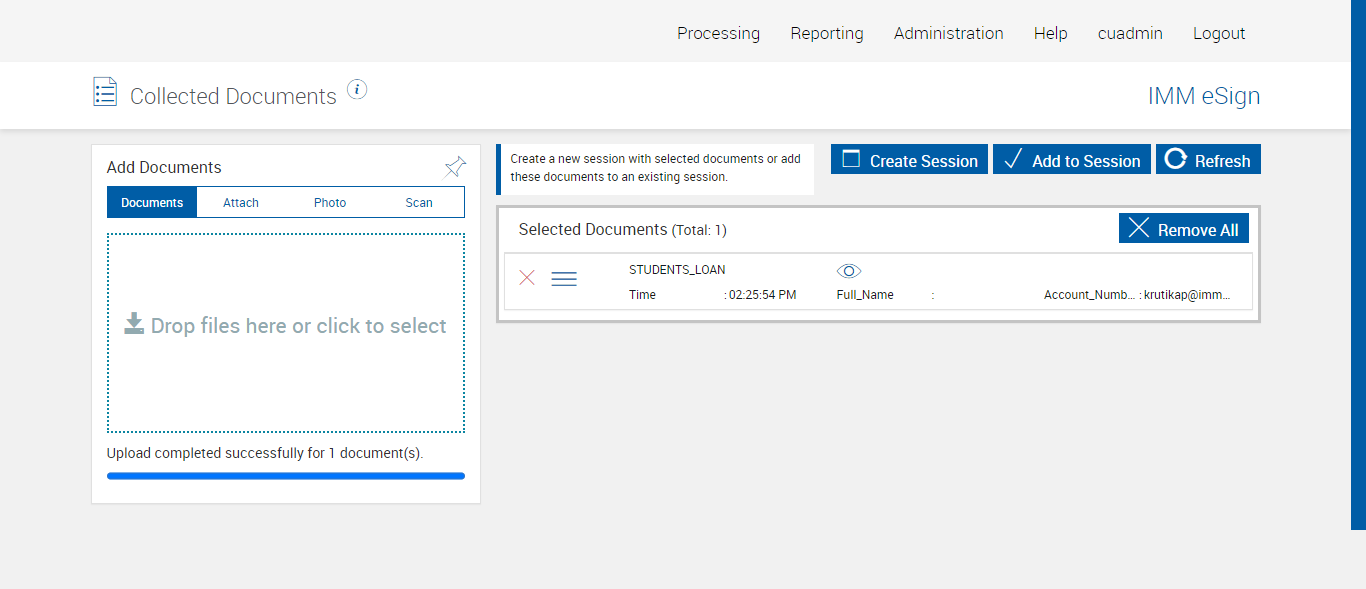
Task: Open the Help menu
Action: click(1050, 33)
